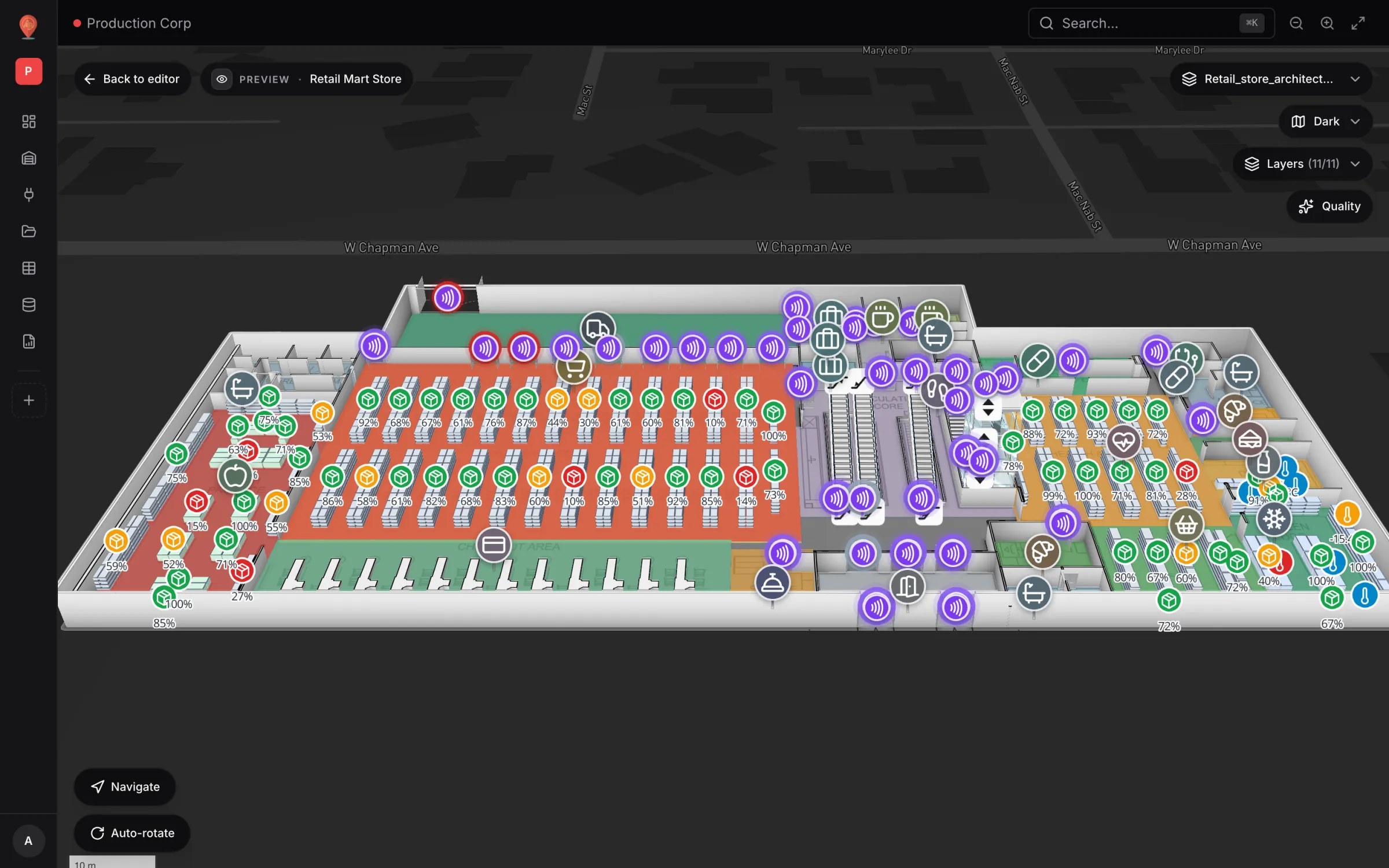
Task: Click the dashboard grid icon in sidebar
Action: coord(28,122)
